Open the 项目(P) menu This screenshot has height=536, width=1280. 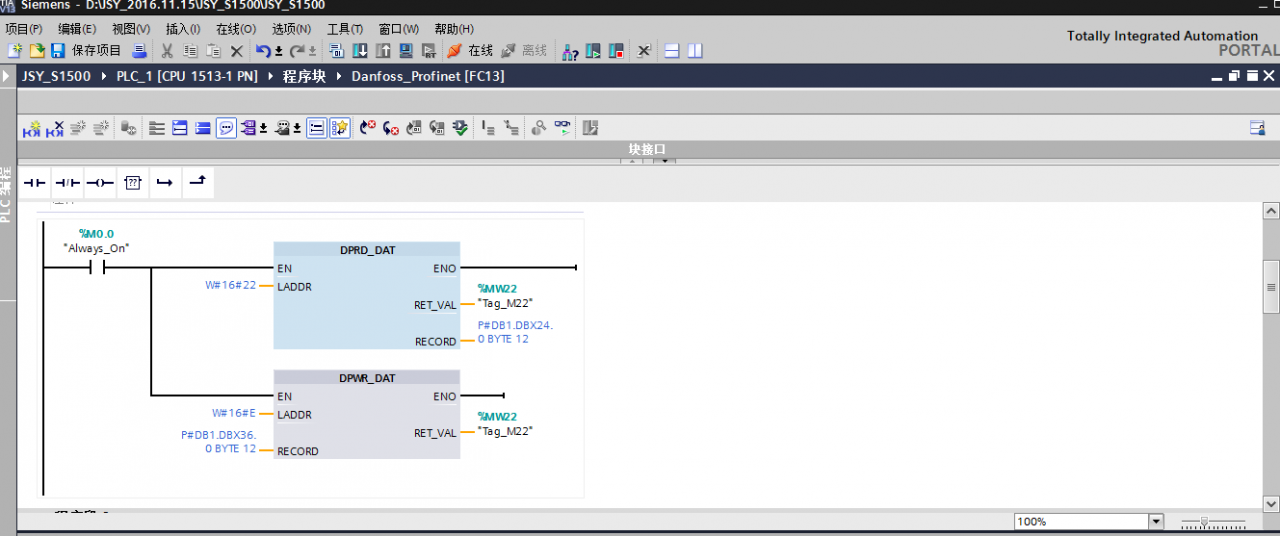pyautogui.click(x=23, y=29)
